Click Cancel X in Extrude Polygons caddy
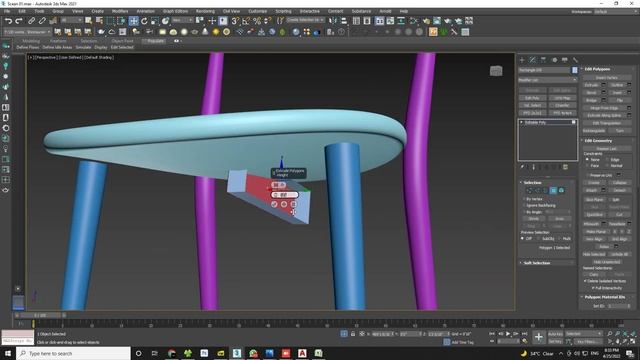The image size is (640, 360). pos(293,204)
